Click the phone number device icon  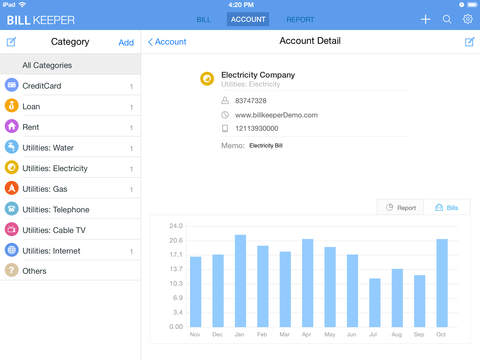pyautogui.click(x=225, y=128)
